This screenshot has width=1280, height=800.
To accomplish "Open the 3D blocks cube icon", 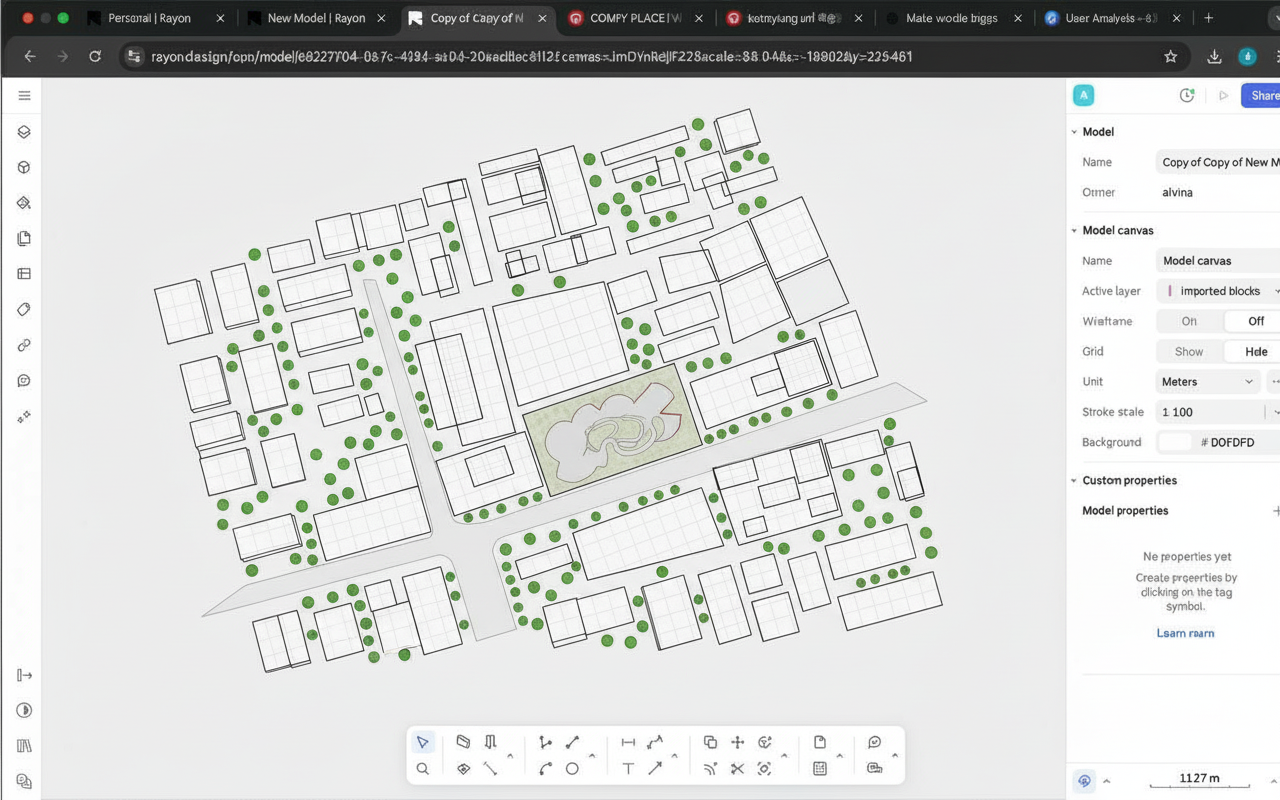I will pos(24,167).
